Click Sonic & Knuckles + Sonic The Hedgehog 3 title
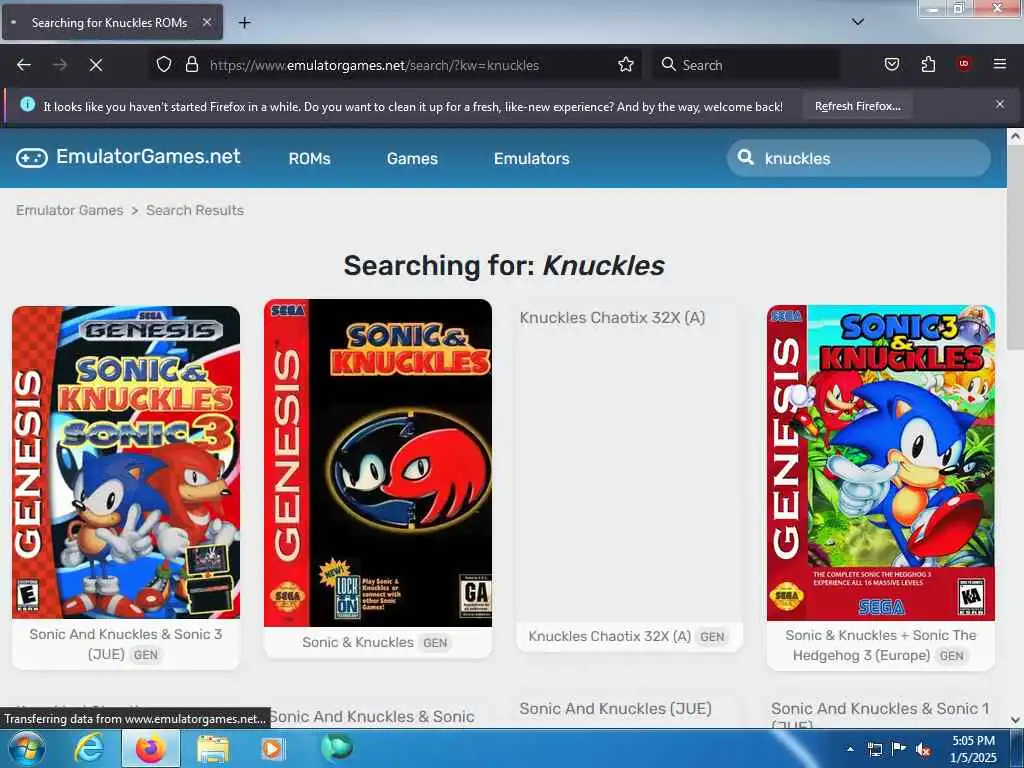Screen dimensions: 1024x768 (880, 645)
